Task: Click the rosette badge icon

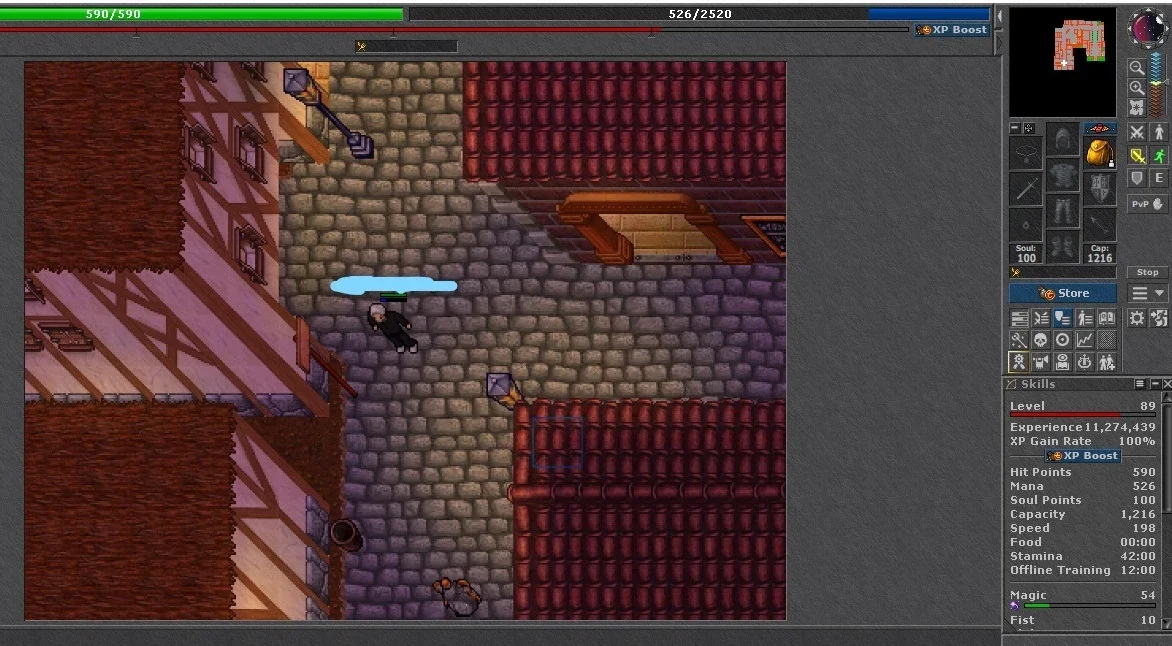Action: pyautogui.click(x=1019, y=362)
